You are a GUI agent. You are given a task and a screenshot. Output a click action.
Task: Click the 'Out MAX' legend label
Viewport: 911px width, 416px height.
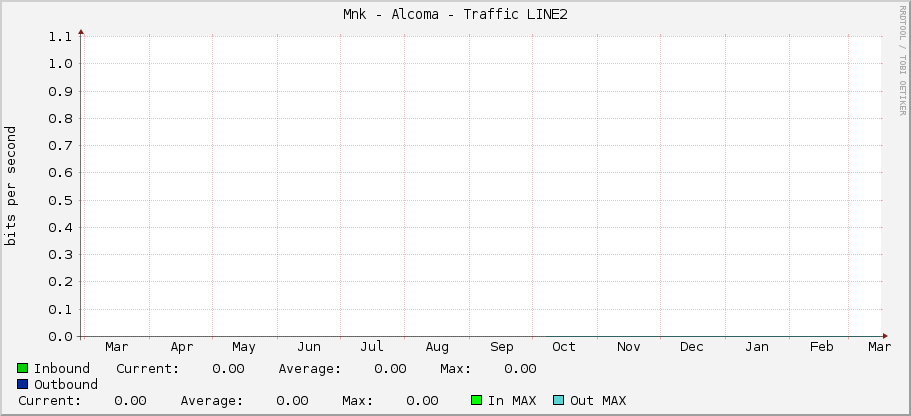[598, 400]
